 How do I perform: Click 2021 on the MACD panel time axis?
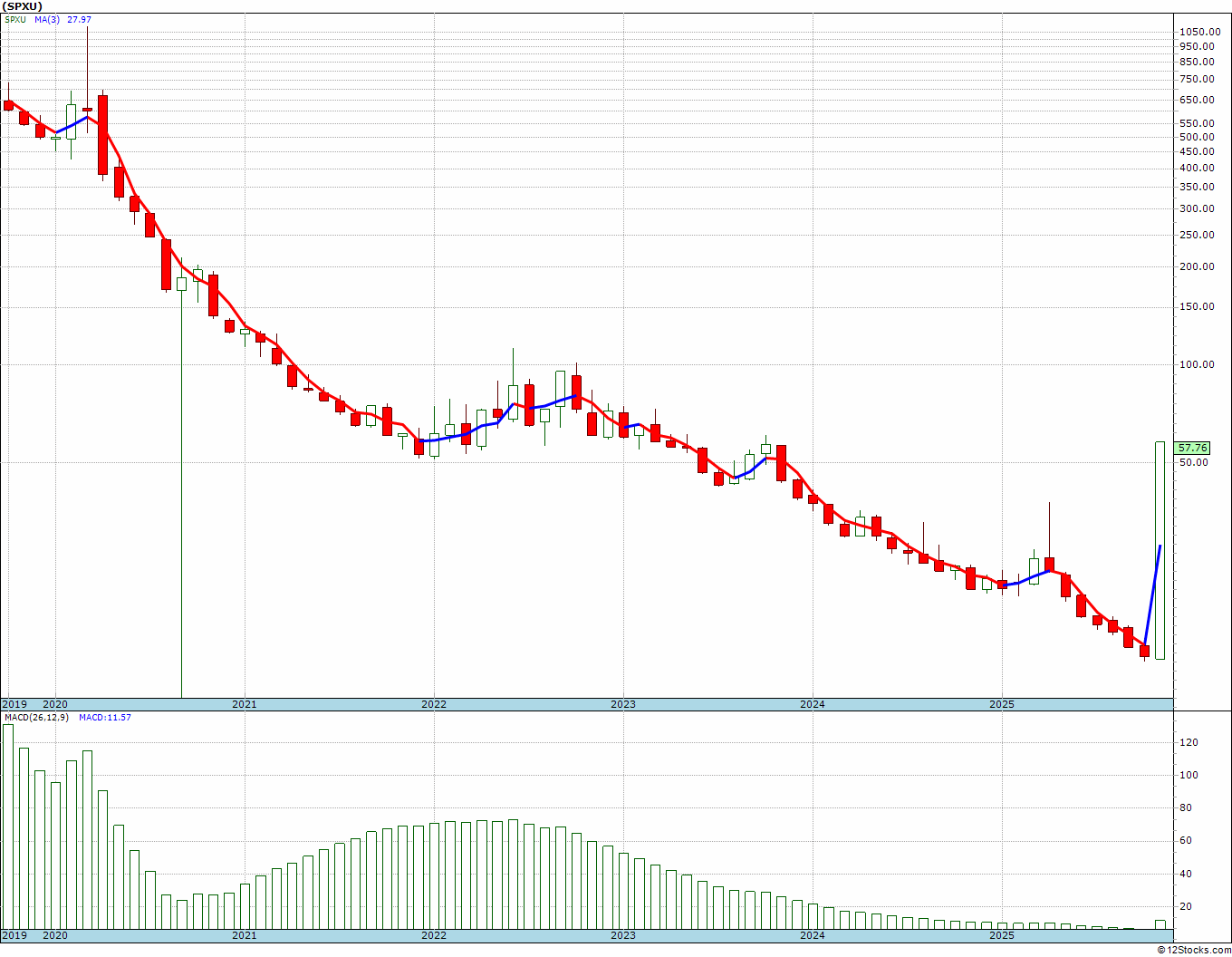click(x=244, y=935)
